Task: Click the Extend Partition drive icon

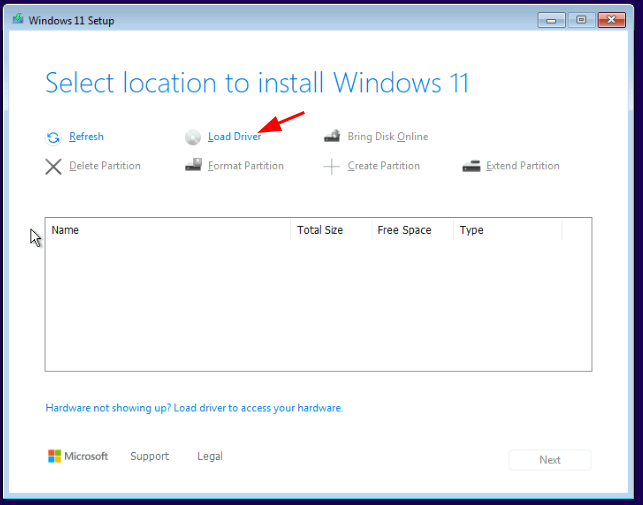Action: 471,166
